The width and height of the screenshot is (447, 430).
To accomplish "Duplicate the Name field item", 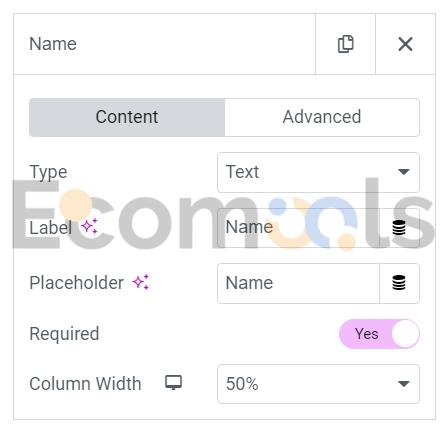I will [x=345, y=44].
